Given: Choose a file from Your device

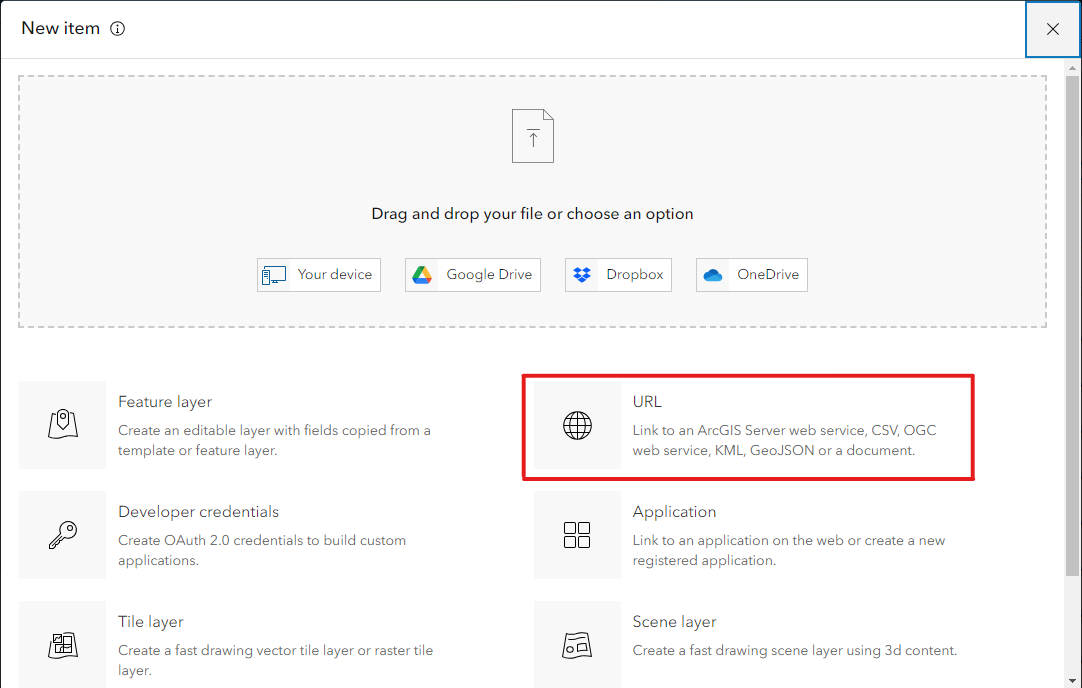Looking at the screenshot, I should pos(319,275).
